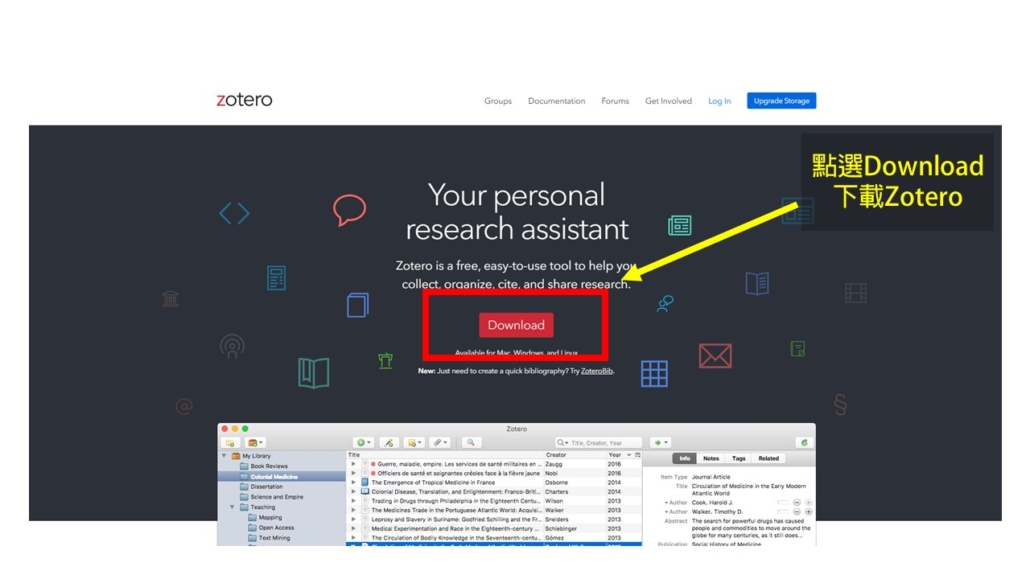This screenshot has width=1030, height=579.
Task: Collapse the My Library tree
Action: pyautogui.click(x=224, y=455)
